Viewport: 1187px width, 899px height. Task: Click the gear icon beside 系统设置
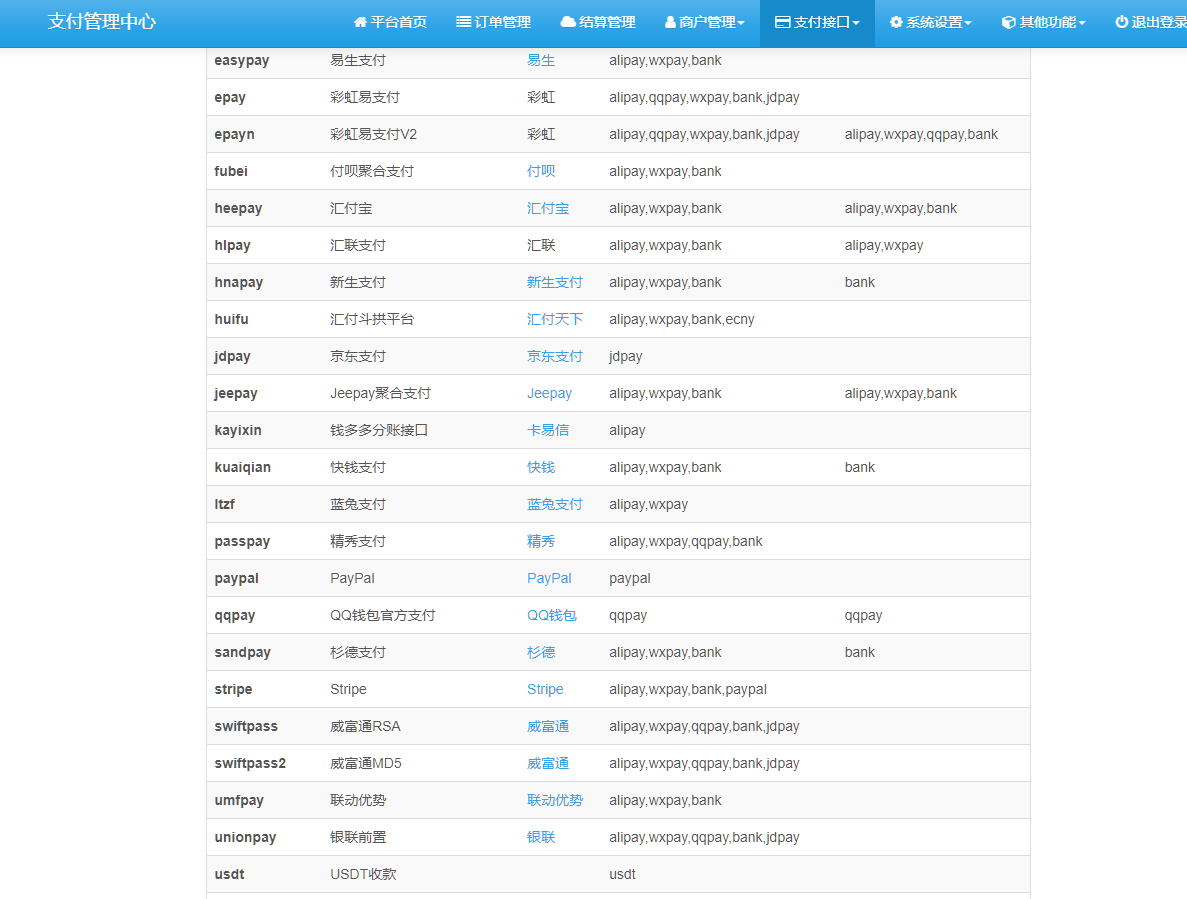pyautogui.click(x=896, y=23)
